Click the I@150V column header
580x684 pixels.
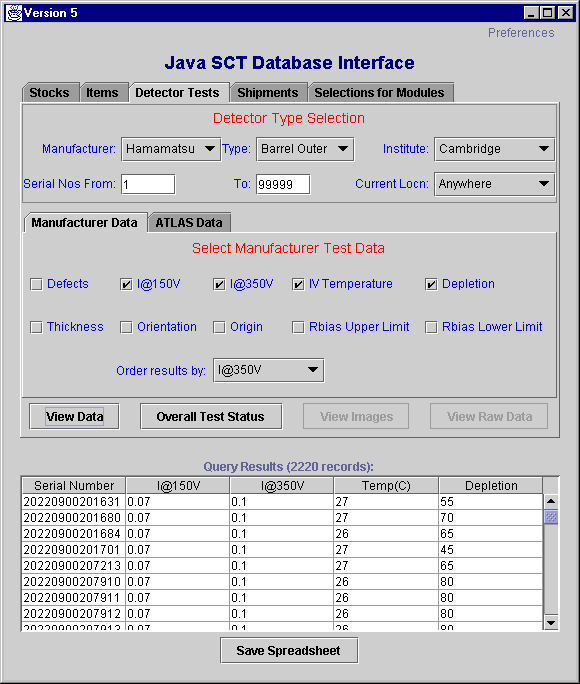(178, 486)
